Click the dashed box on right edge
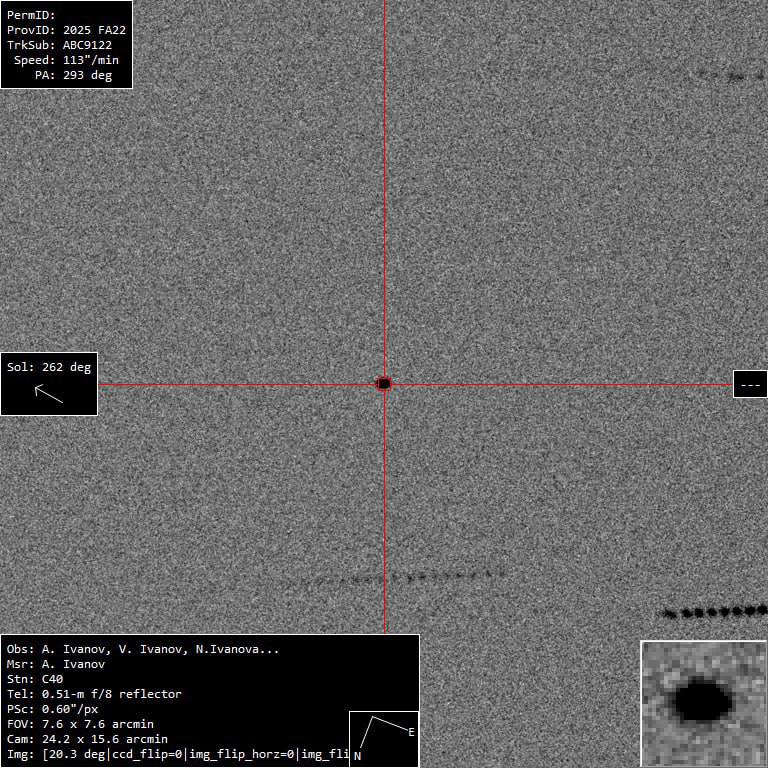 point(750,384)
